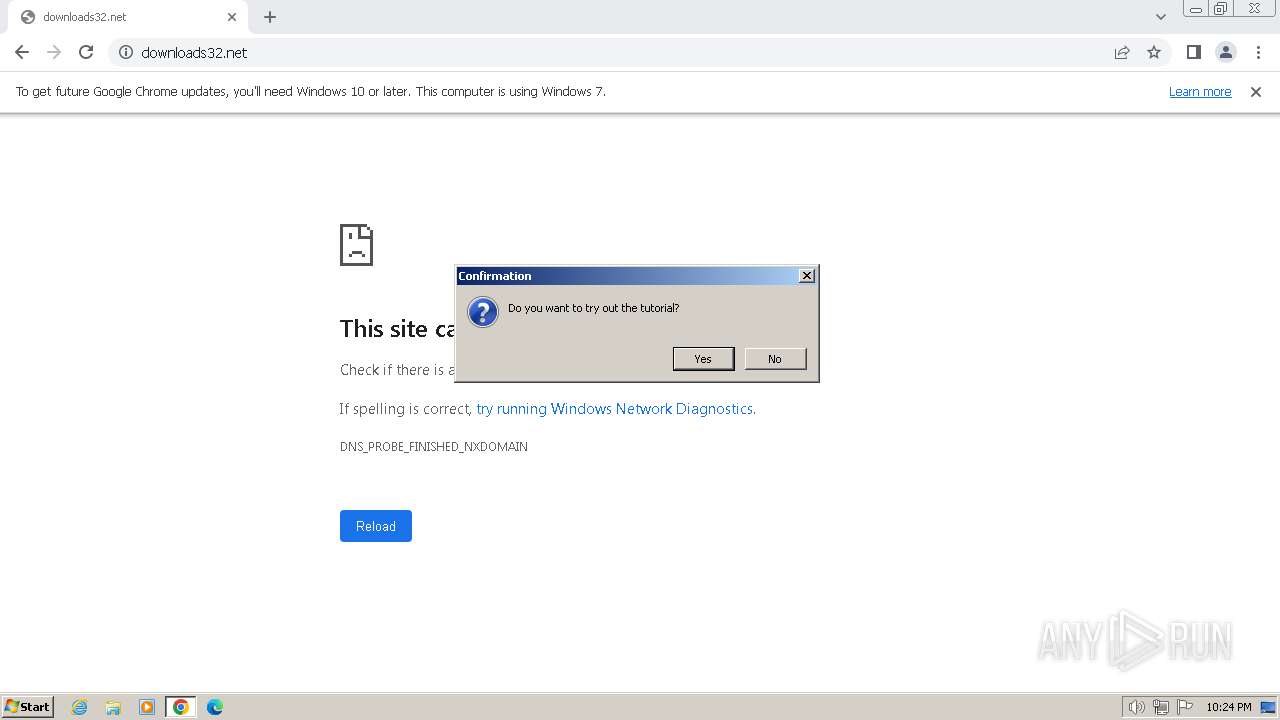1280x720 pixels.
Task: Click the DNS_PROBE_FINISHED_NXDOMAIN error text
Action: [x=434, y=447]
